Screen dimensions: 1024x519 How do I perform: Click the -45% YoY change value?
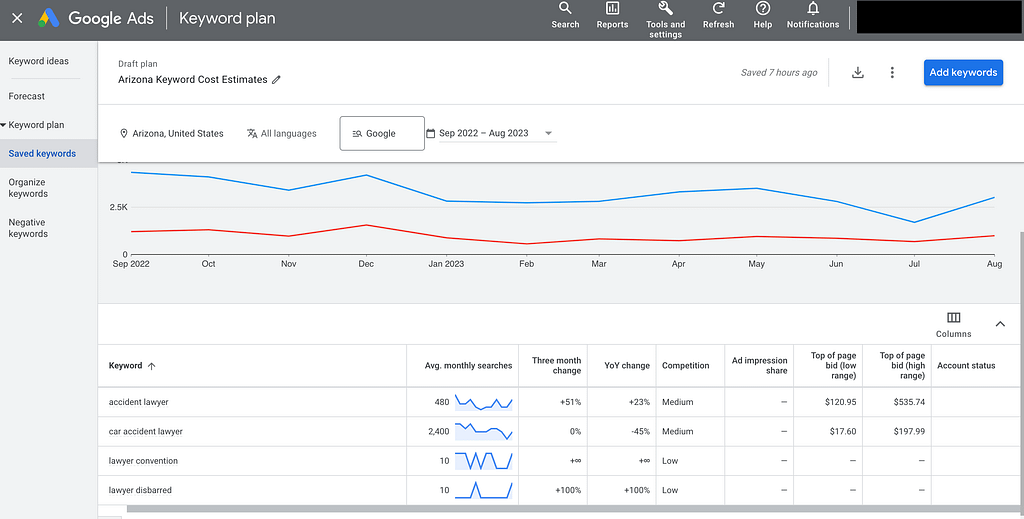click(641, 432)
